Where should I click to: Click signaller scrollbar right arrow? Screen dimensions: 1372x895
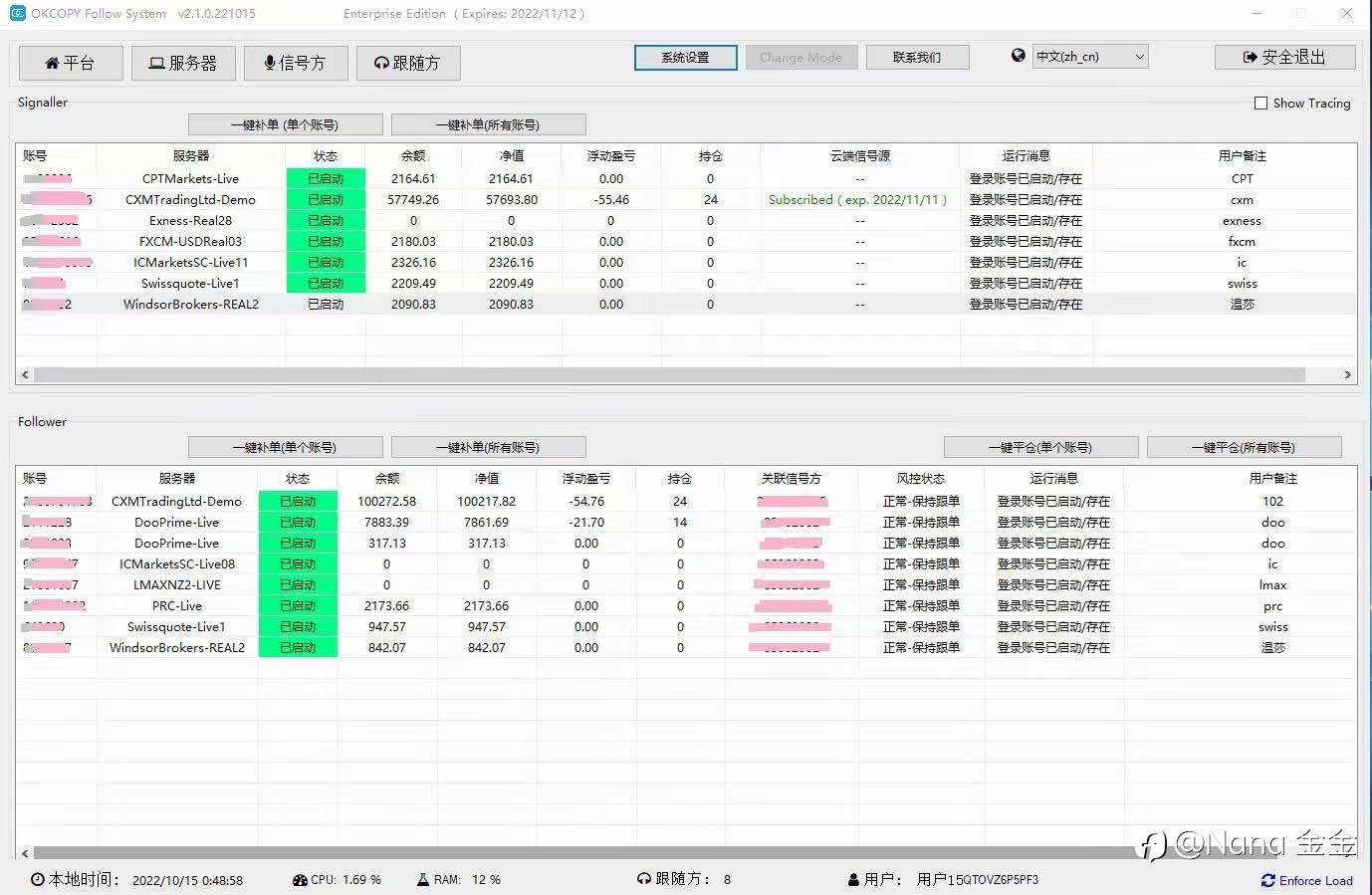click(x=1348, y=375)
